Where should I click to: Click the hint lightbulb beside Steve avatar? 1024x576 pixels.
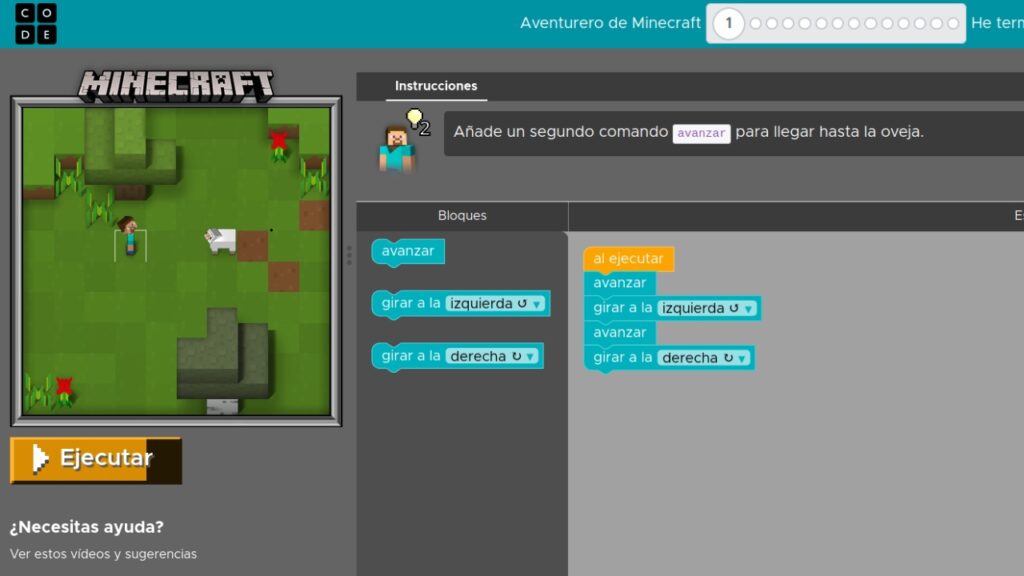click(x=414, y=117)
